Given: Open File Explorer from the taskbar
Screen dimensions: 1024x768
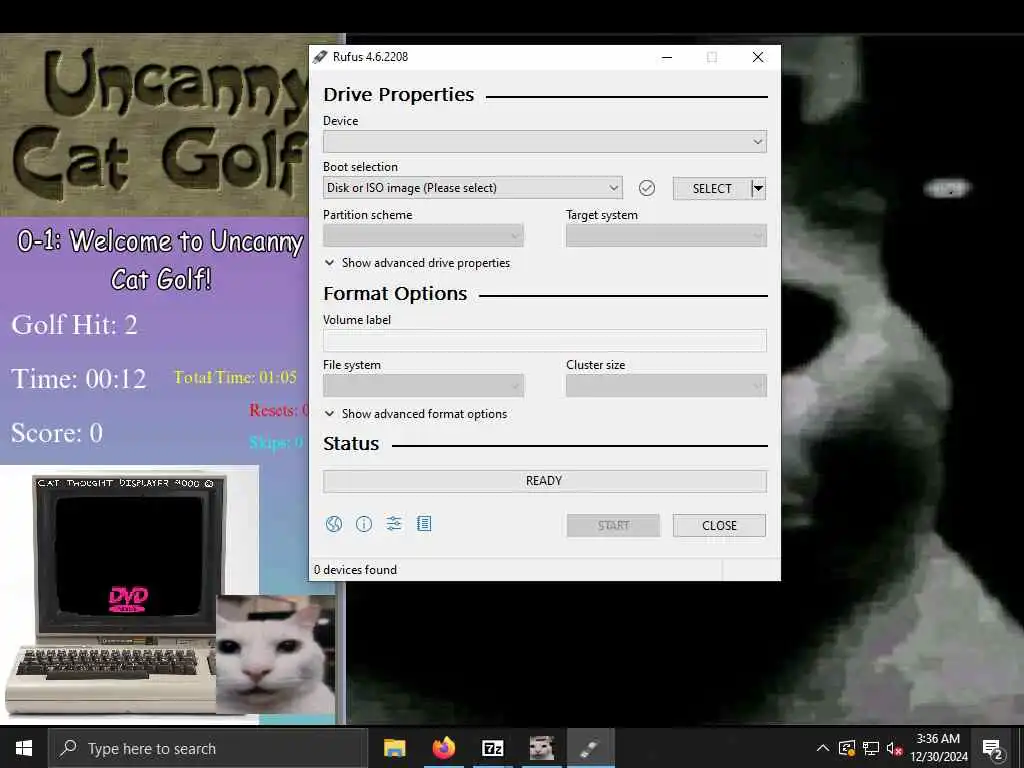Looking at the screenshot, I should (x=394, y=748).
